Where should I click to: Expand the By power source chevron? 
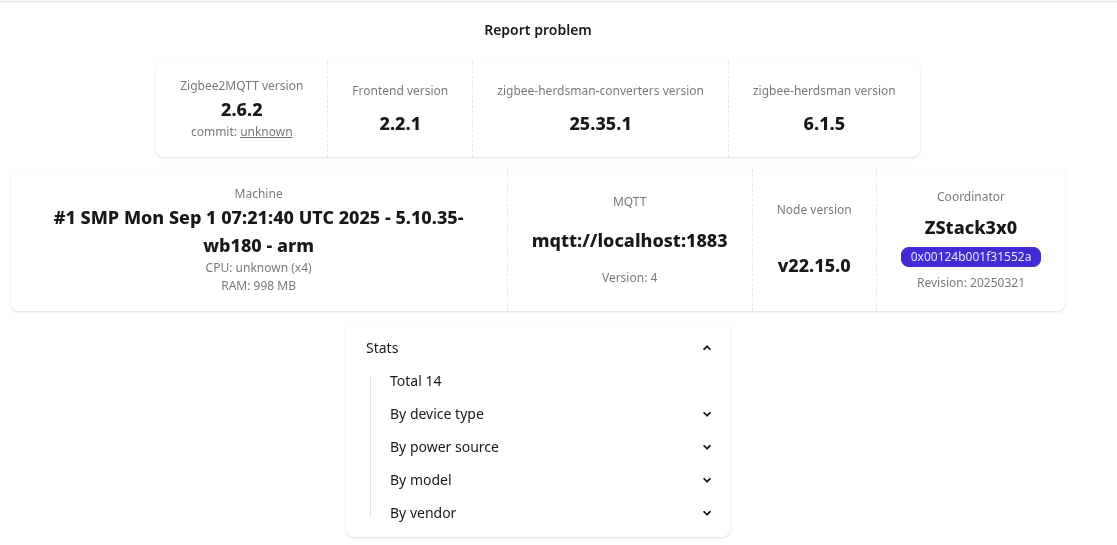pyautogui.click(x=707, y=447)
